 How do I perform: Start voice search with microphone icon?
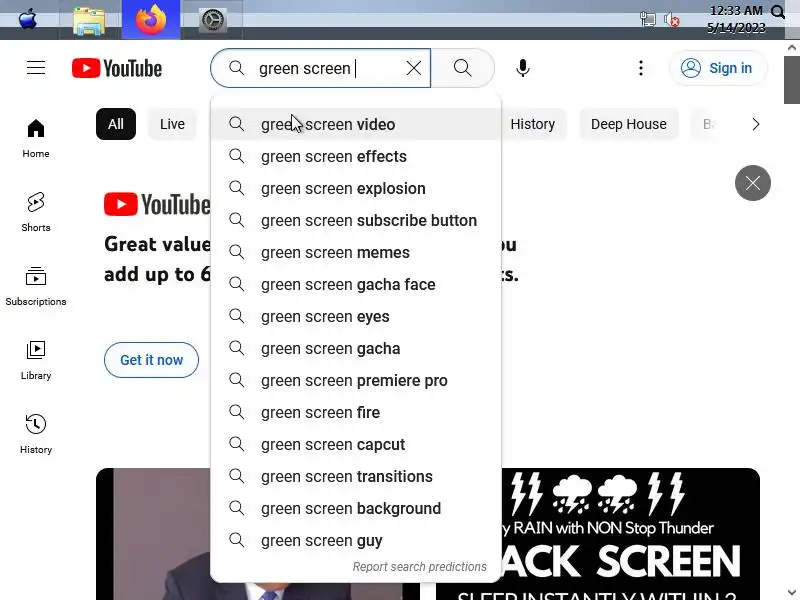[x=522, y=68]
